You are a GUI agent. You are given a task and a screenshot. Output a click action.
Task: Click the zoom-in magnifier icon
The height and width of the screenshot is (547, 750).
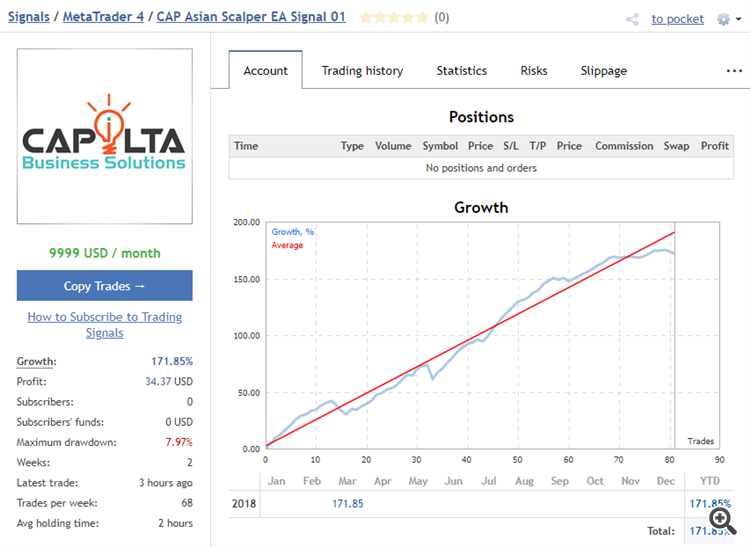(x=722, y=519)
